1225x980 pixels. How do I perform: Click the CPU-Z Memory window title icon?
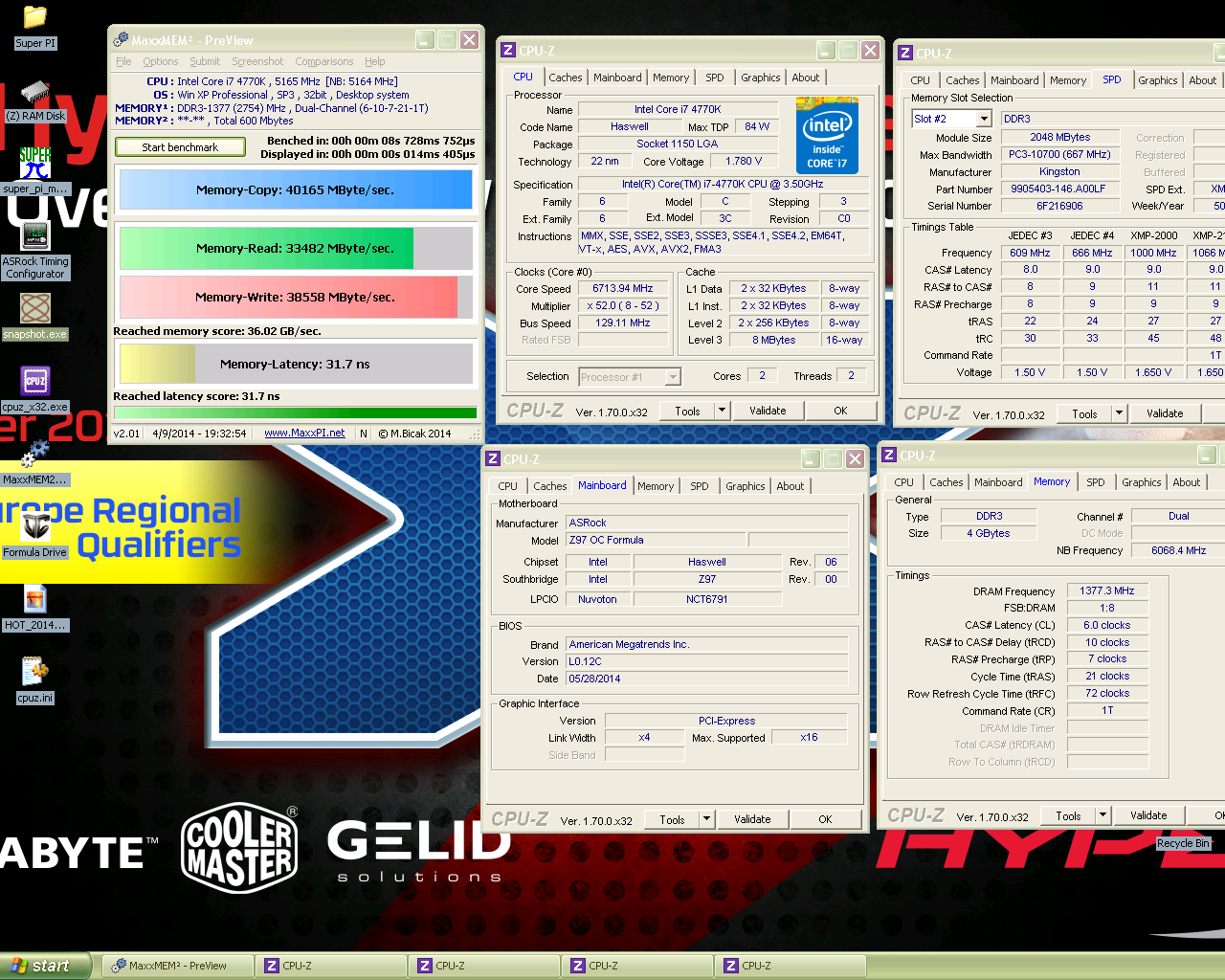point(889,456)
